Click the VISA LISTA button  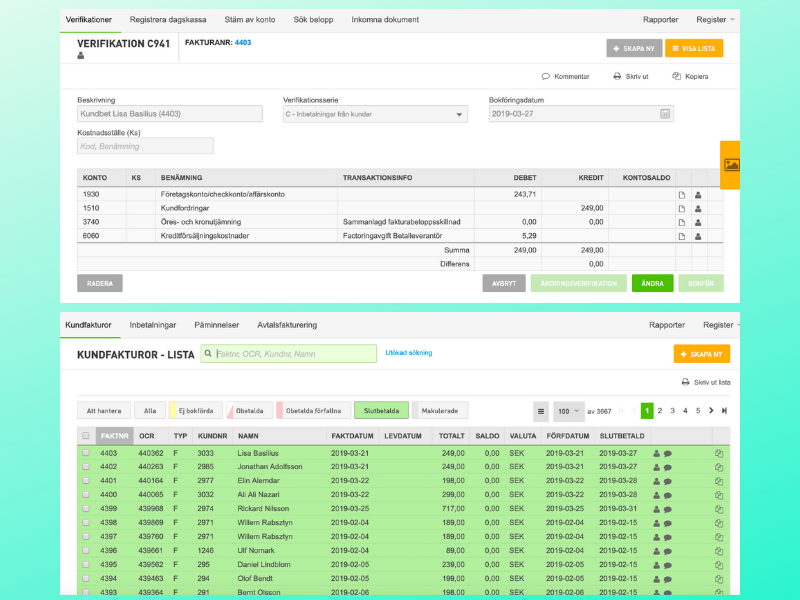[694, 48]
